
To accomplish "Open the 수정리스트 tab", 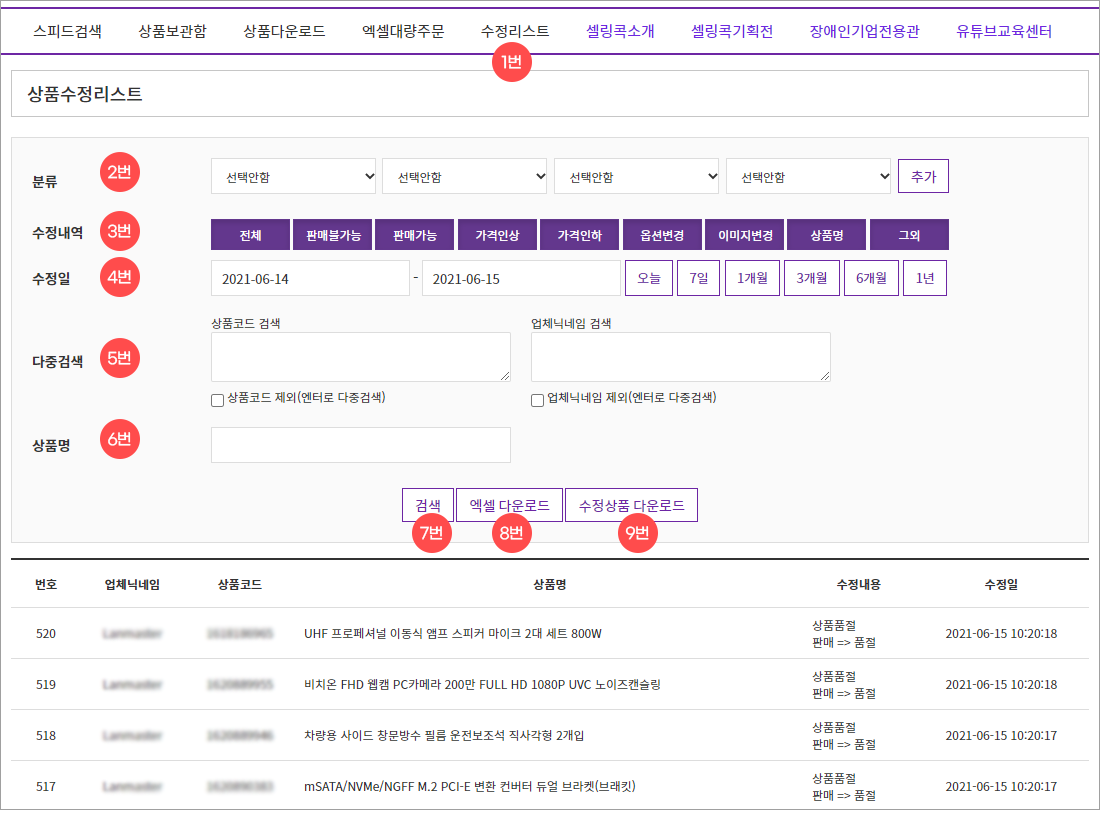I will point(514,31).
